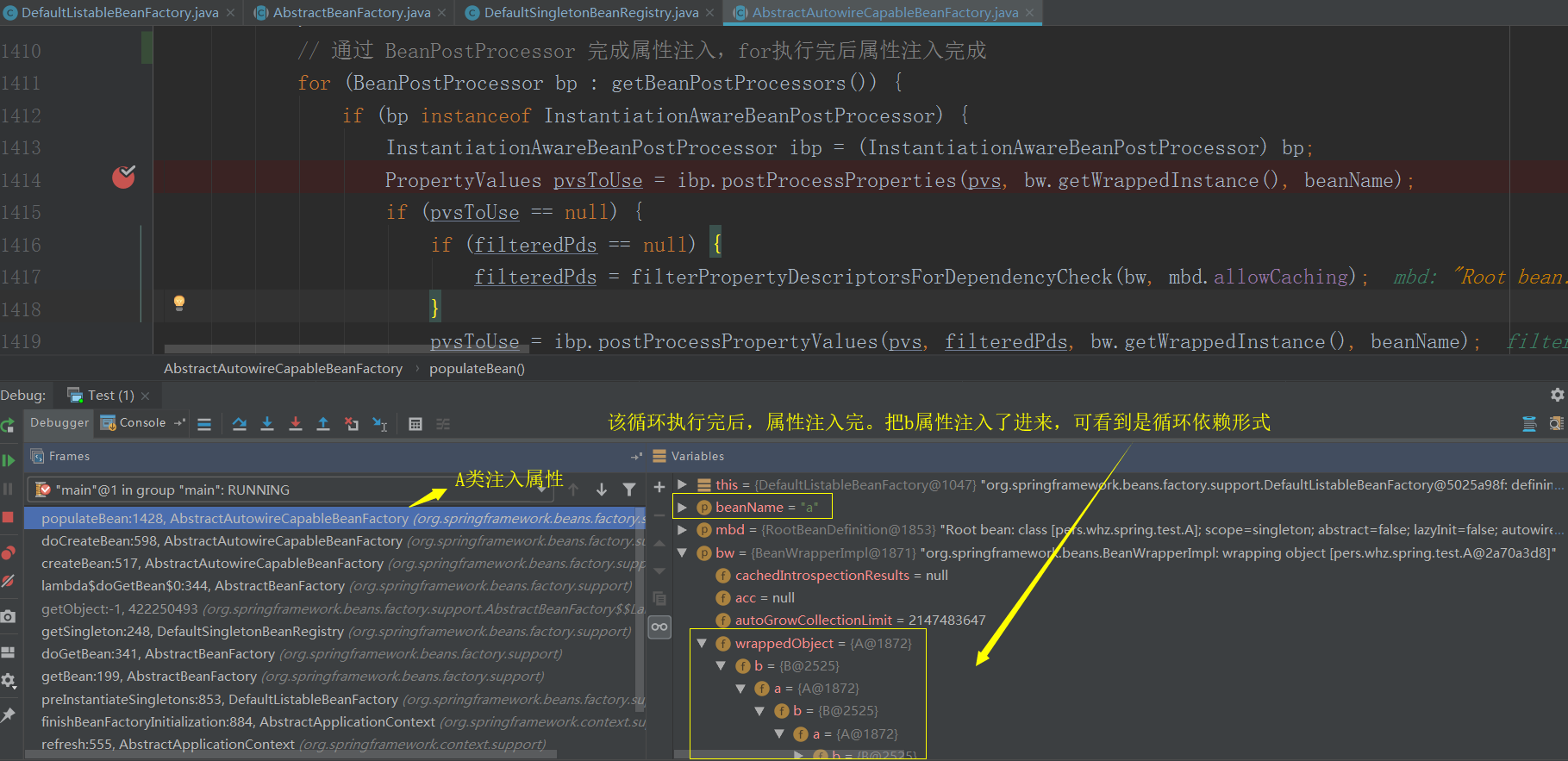Image resolution: width=1568 pixels, height=761 pixels.
Task: Click the Force Step Into icon
Action: 296,424
